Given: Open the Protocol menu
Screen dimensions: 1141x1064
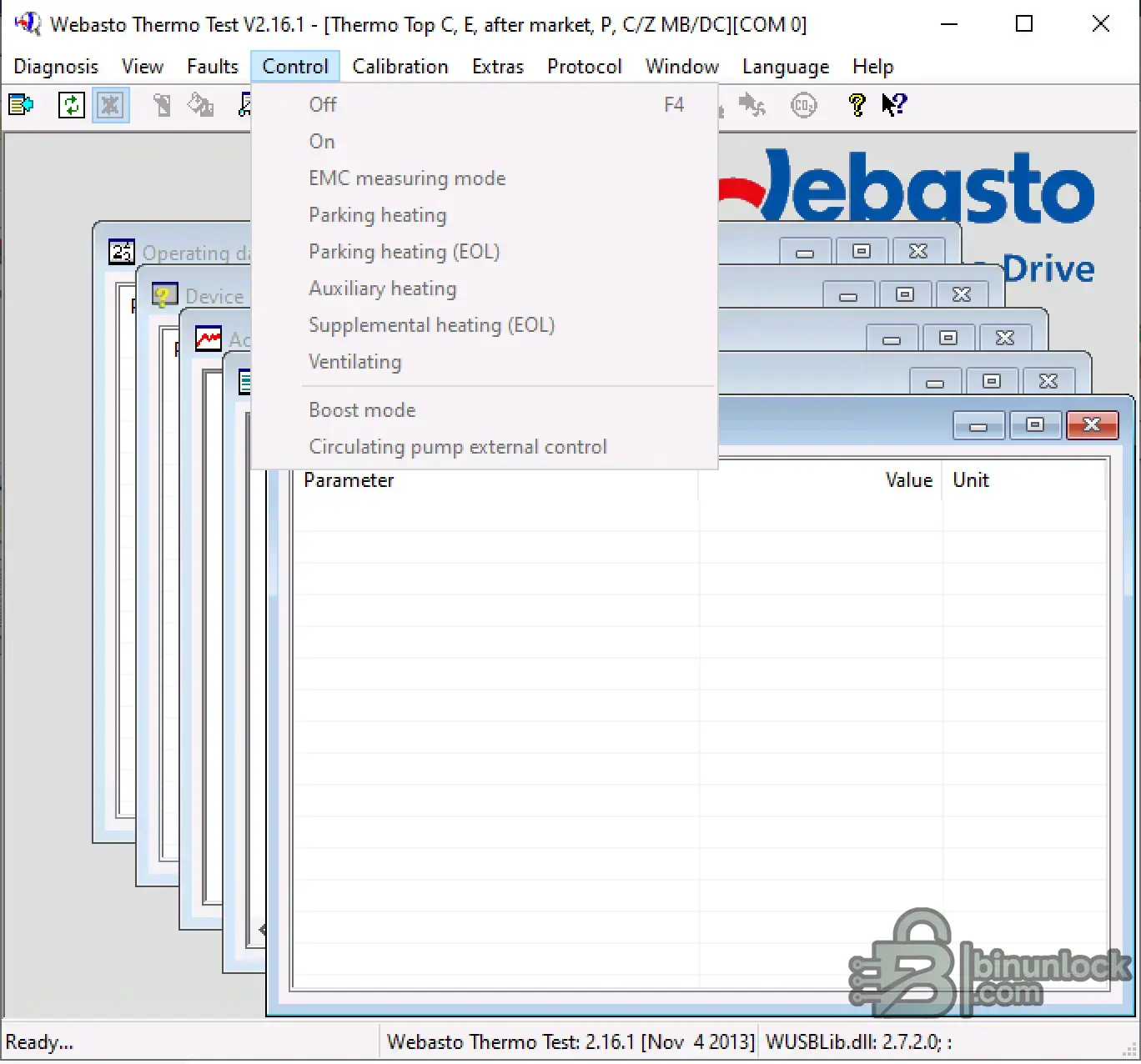Looking at the screenshot, I should coord(585,67).
